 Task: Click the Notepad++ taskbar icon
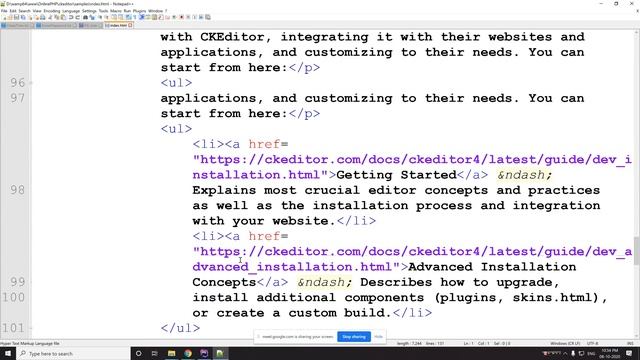tap(220, 353)
